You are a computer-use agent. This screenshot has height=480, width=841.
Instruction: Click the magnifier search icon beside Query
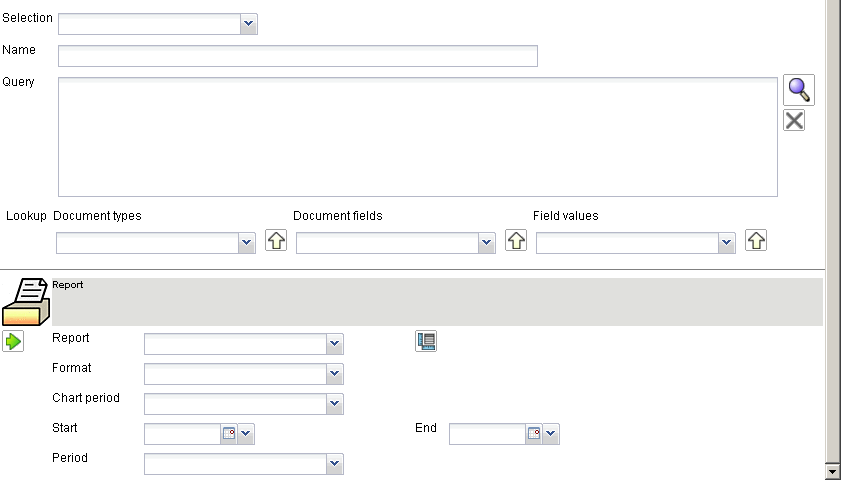[x=798, y=90]
